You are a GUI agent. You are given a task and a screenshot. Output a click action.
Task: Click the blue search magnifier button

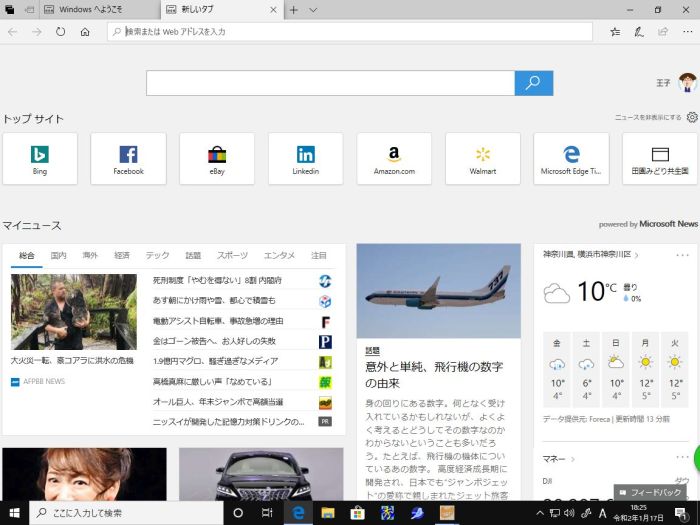coord(534,83)
